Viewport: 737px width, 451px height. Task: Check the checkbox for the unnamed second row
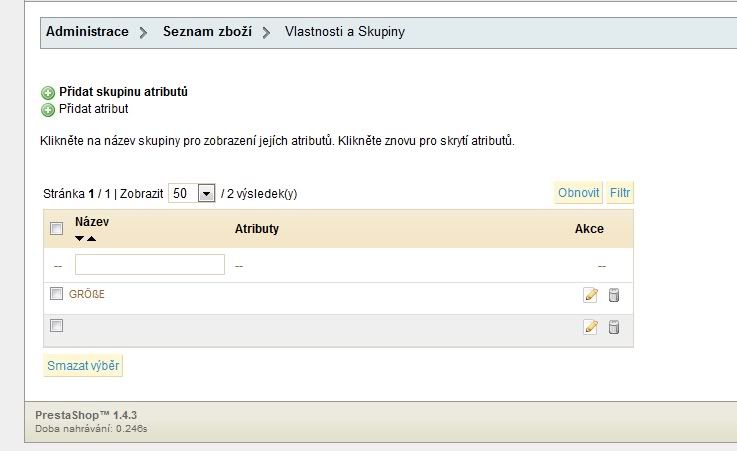(57, 326)
